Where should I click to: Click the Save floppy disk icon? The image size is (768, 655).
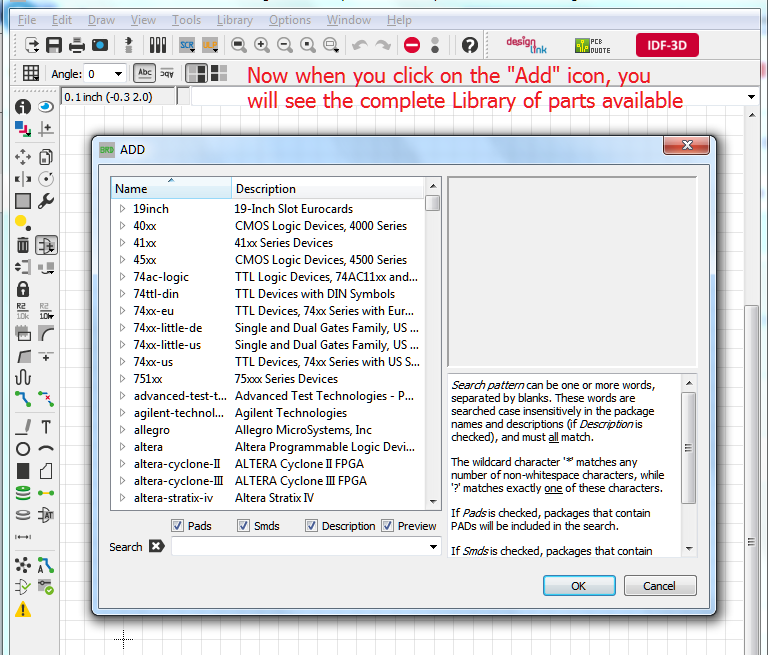54,45
